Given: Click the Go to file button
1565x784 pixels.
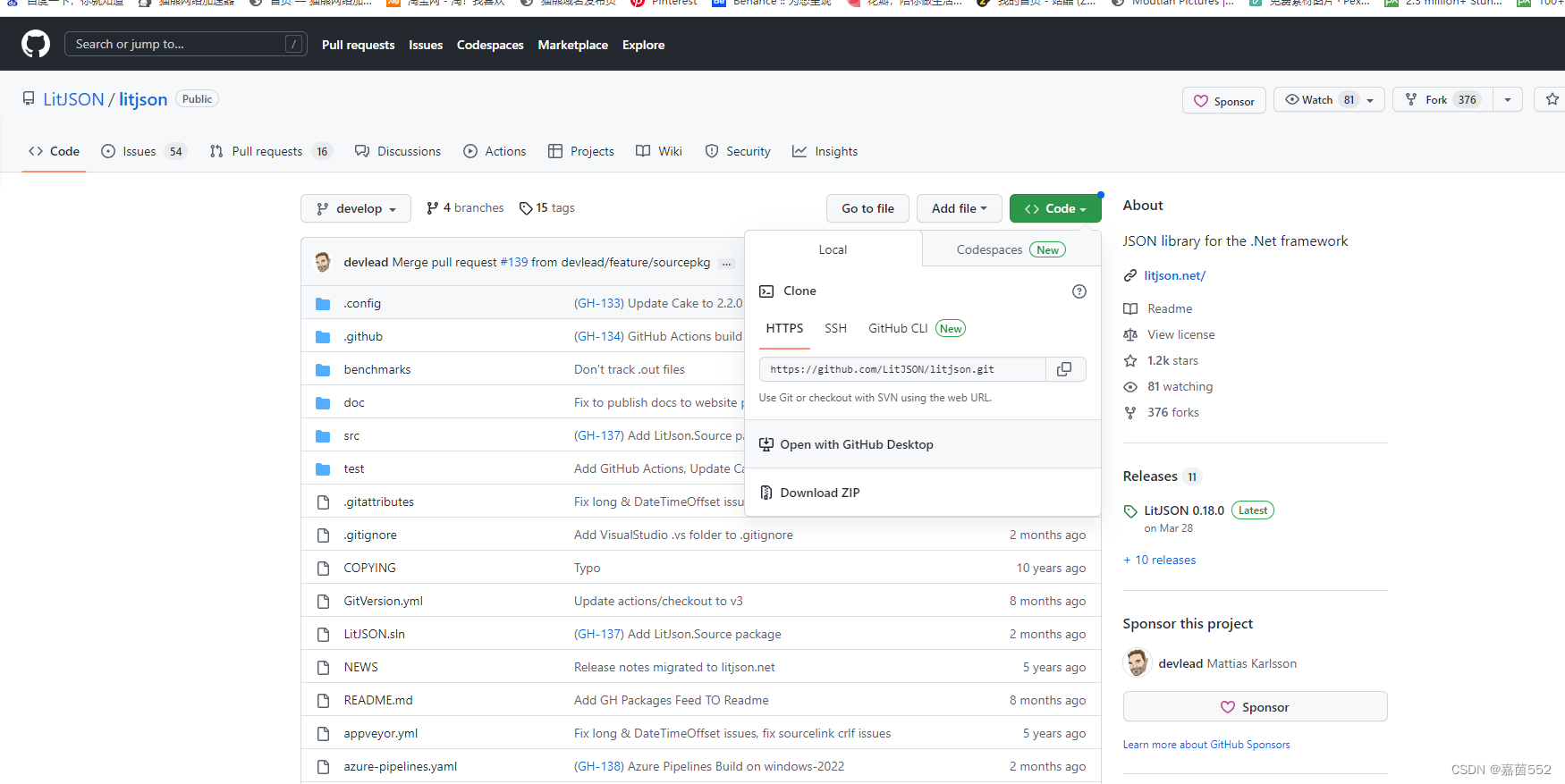Looking at the screenshot, I should [x=867, y=208].
